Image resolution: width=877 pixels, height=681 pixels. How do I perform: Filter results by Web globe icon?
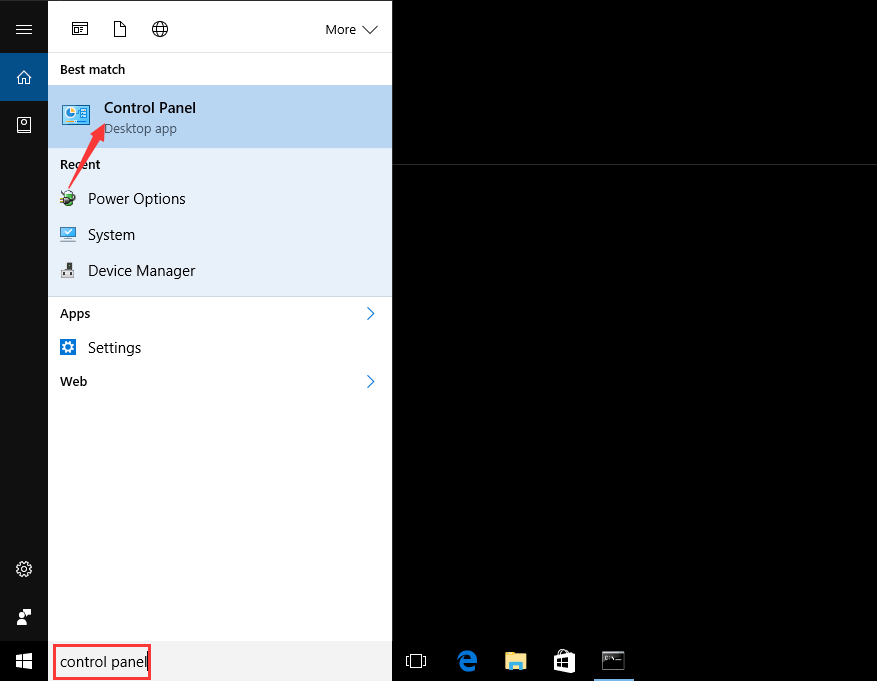click(160, 29)
